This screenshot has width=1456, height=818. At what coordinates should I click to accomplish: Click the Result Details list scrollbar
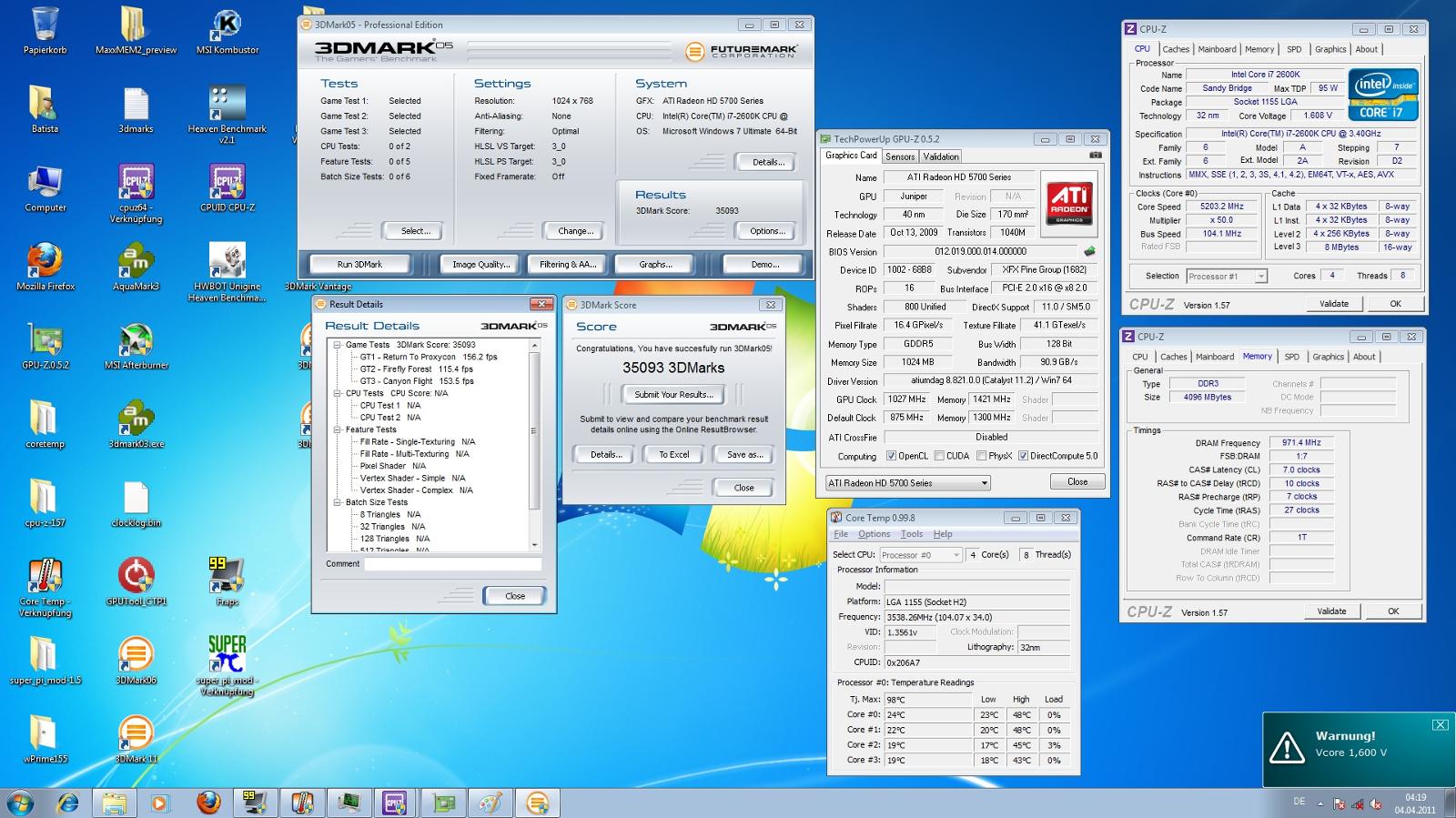coord(534,444)
